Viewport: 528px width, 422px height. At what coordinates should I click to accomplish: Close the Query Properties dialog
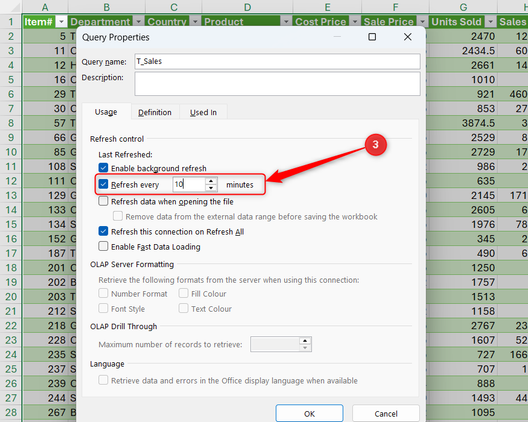pos(407,37)
